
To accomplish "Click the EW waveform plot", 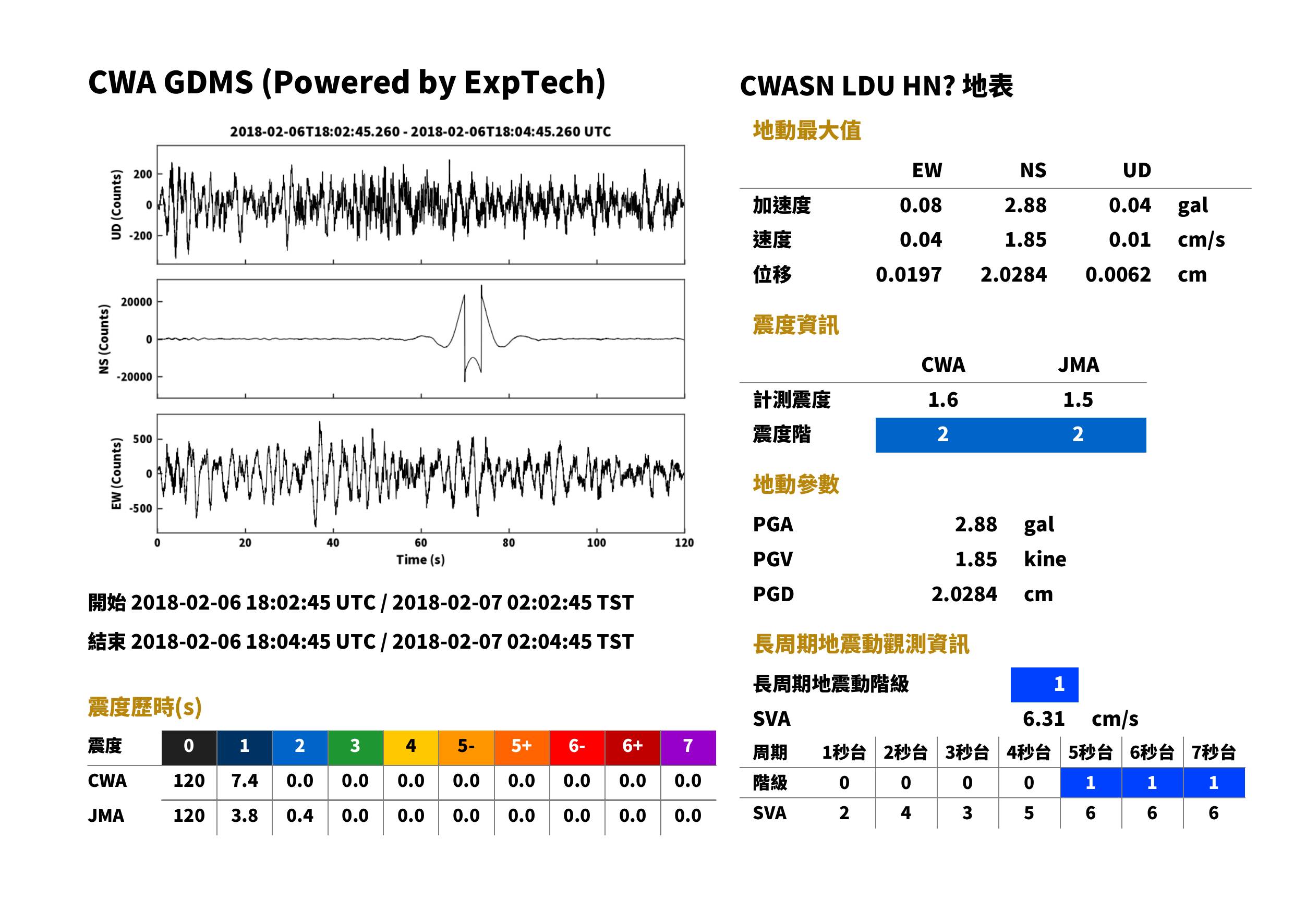I will point(420,473).
